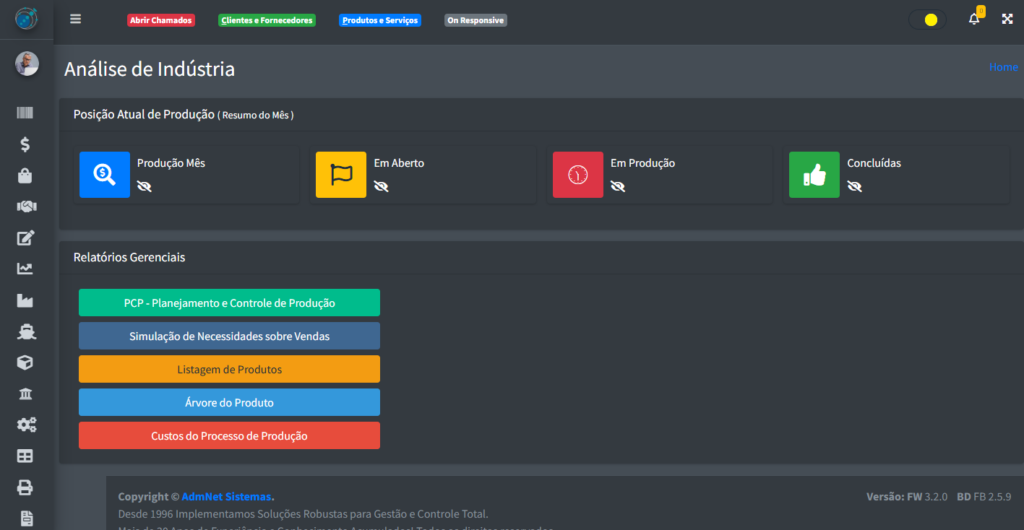
Task: Enter fullscreen with the expand arrows icon
Action: coord(1007,19)
